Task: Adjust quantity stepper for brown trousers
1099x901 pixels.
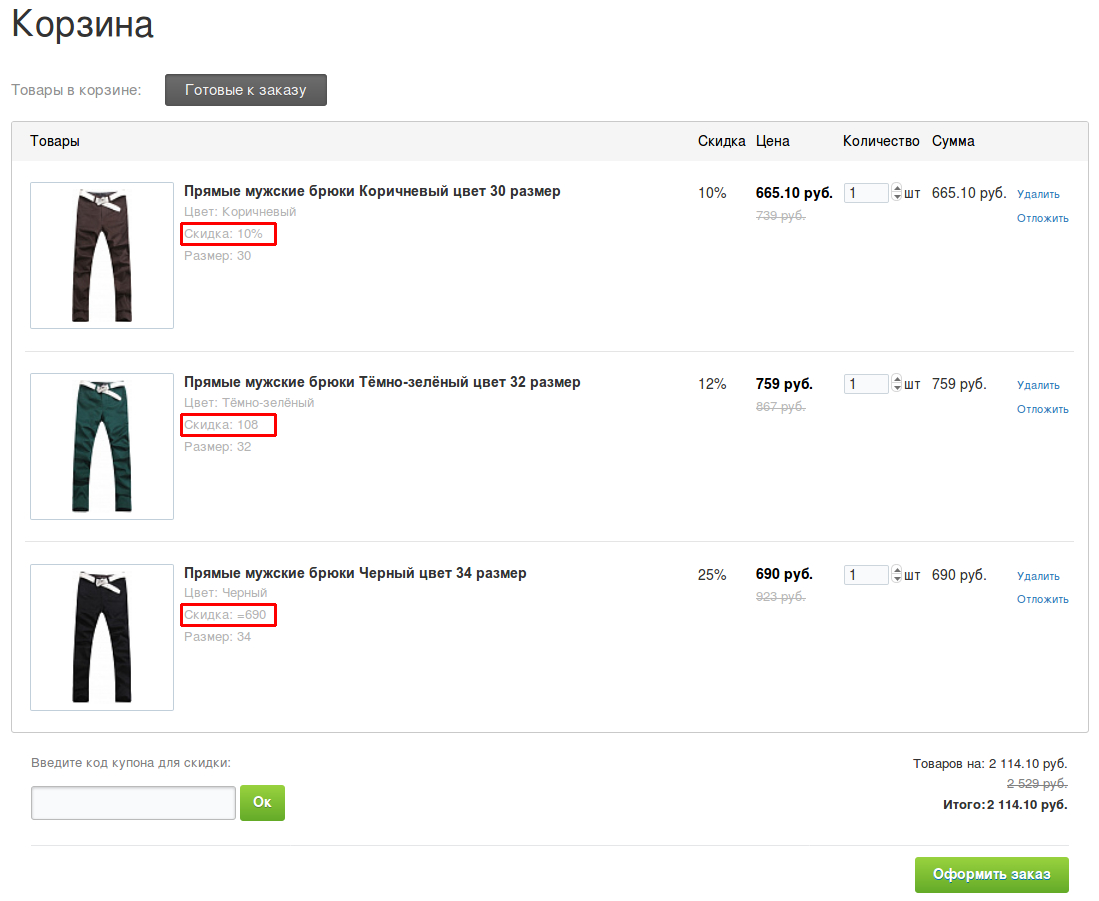Action: pyautogui.click(x=896, y=193)
